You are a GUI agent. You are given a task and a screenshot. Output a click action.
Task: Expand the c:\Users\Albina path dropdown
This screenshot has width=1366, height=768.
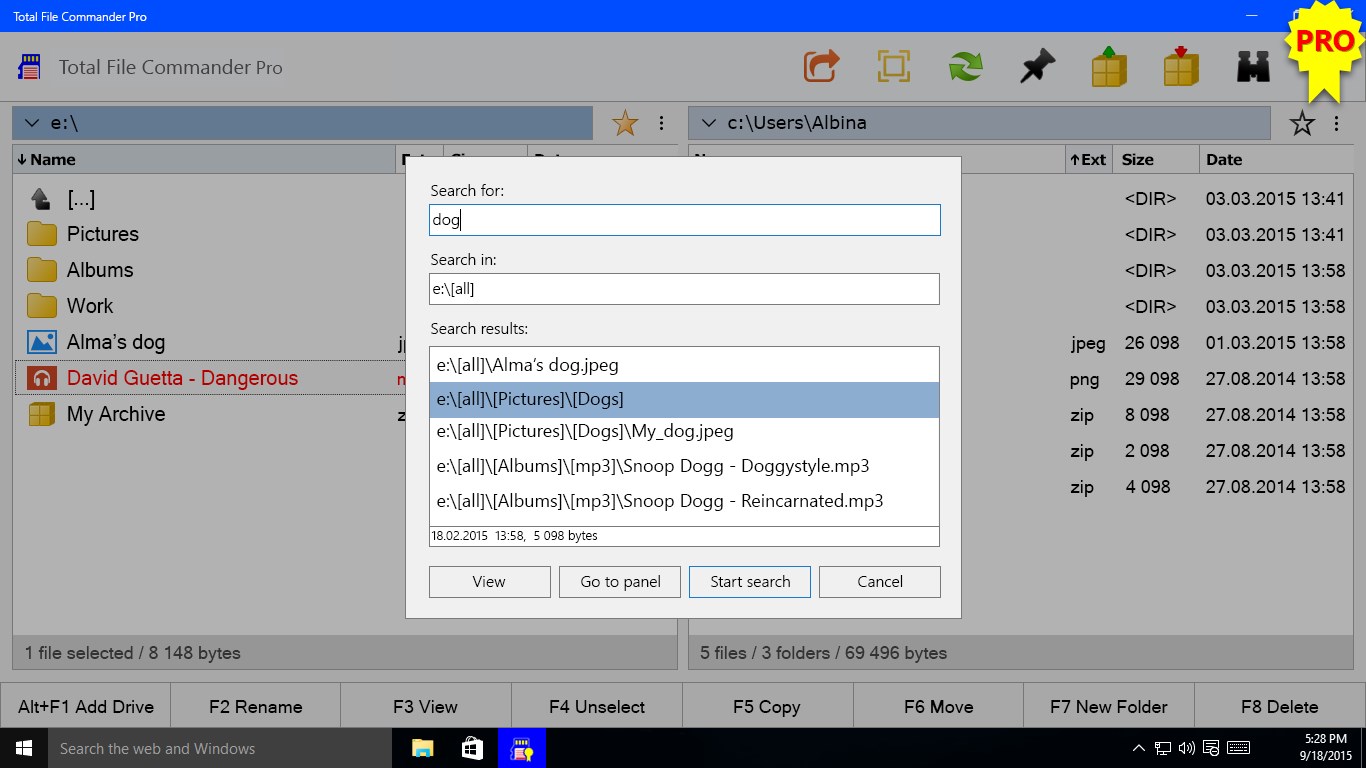tap(709, 123)
